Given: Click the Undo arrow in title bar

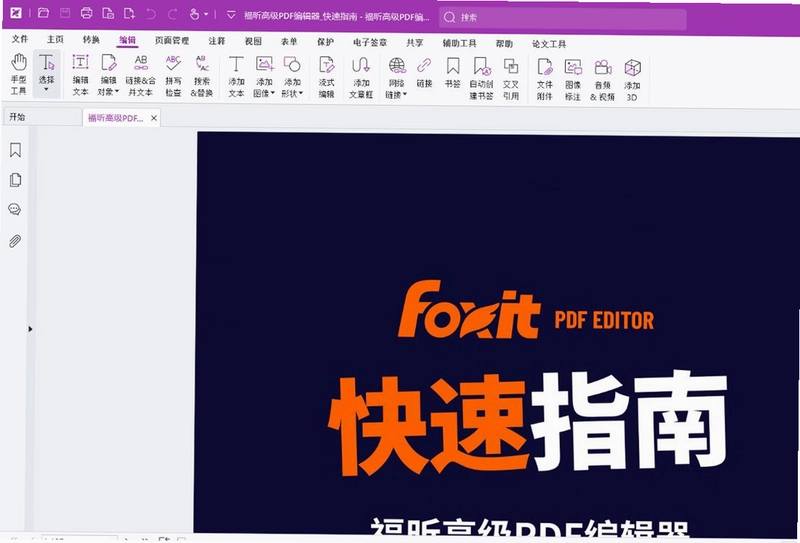Looking at the screenshot, I should [x=151, y=14].
